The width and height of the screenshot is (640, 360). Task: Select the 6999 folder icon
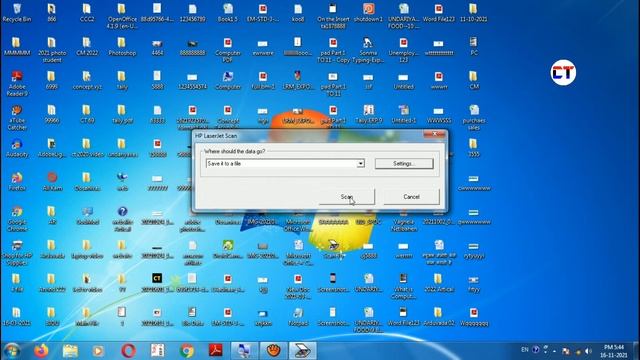51,80
